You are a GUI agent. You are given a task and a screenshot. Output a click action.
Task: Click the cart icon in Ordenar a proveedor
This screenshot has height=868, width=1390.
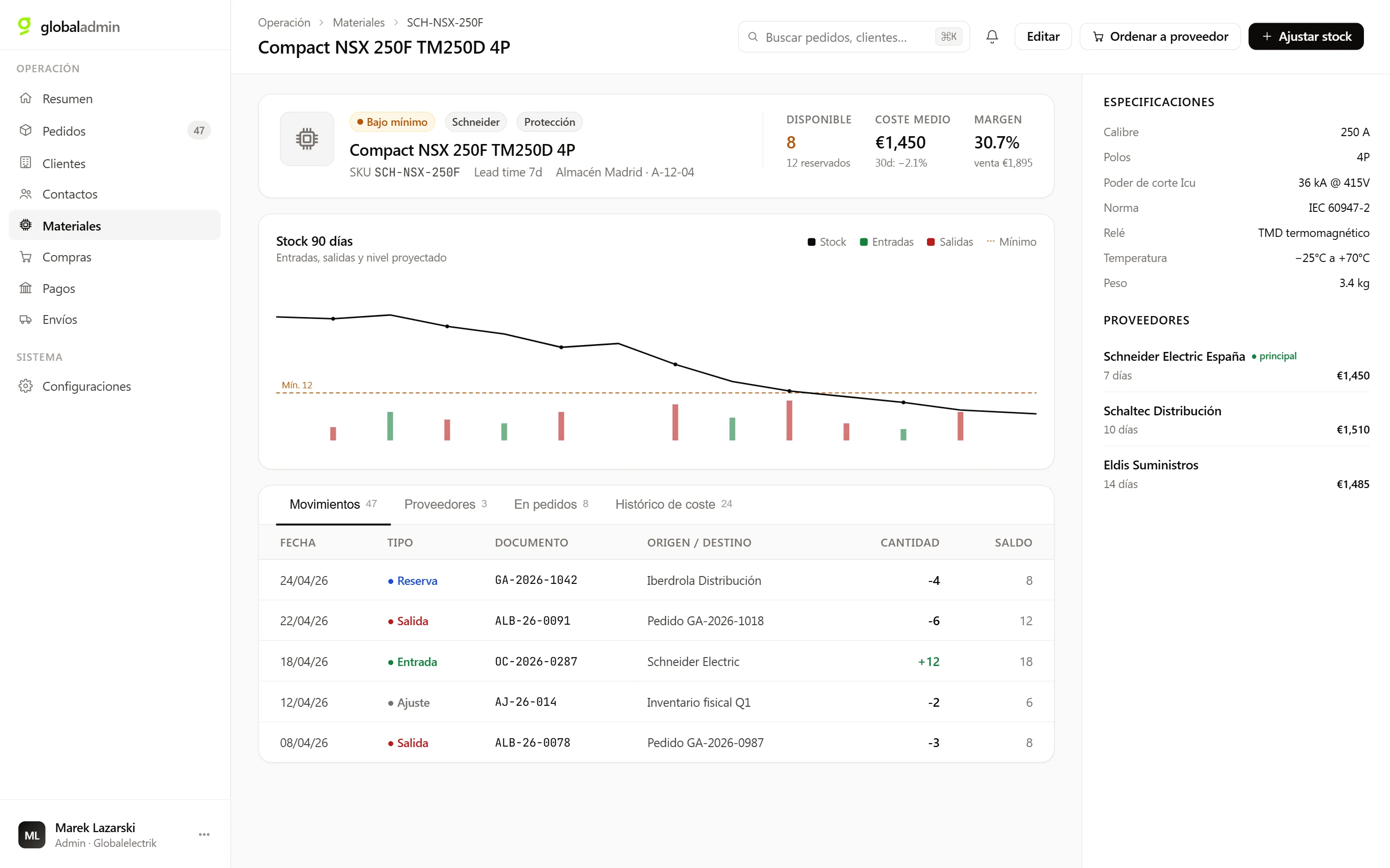[1098, 37]
